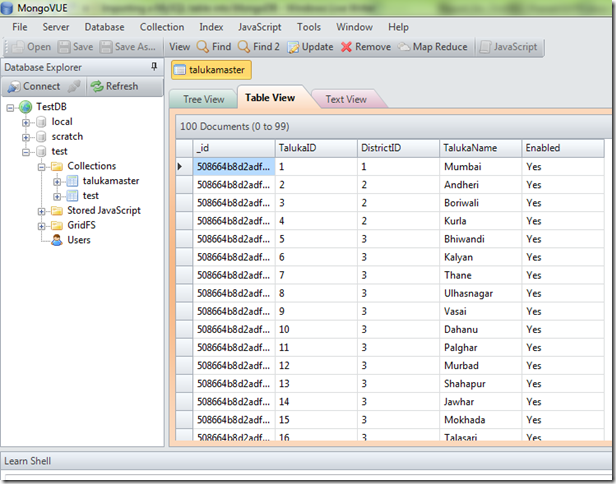Expand the Stored JavaScript folder
Image resolution: width=616 pixels, height=484 pixels.
pyautogui.click(x=41, y=211)
